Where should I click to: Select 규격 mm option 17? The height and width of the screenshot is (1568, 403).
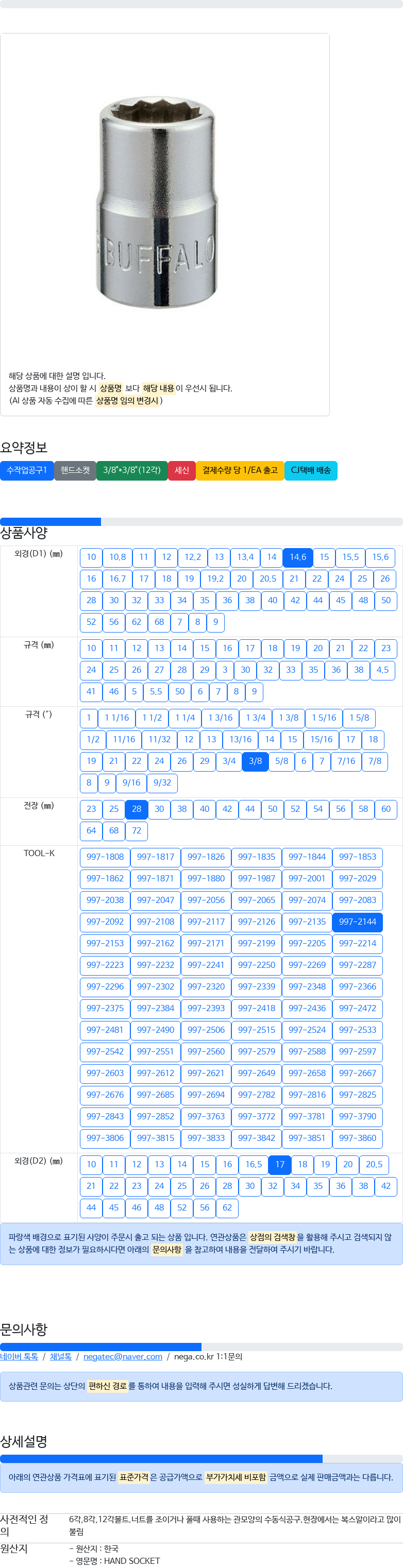point(249,648)
